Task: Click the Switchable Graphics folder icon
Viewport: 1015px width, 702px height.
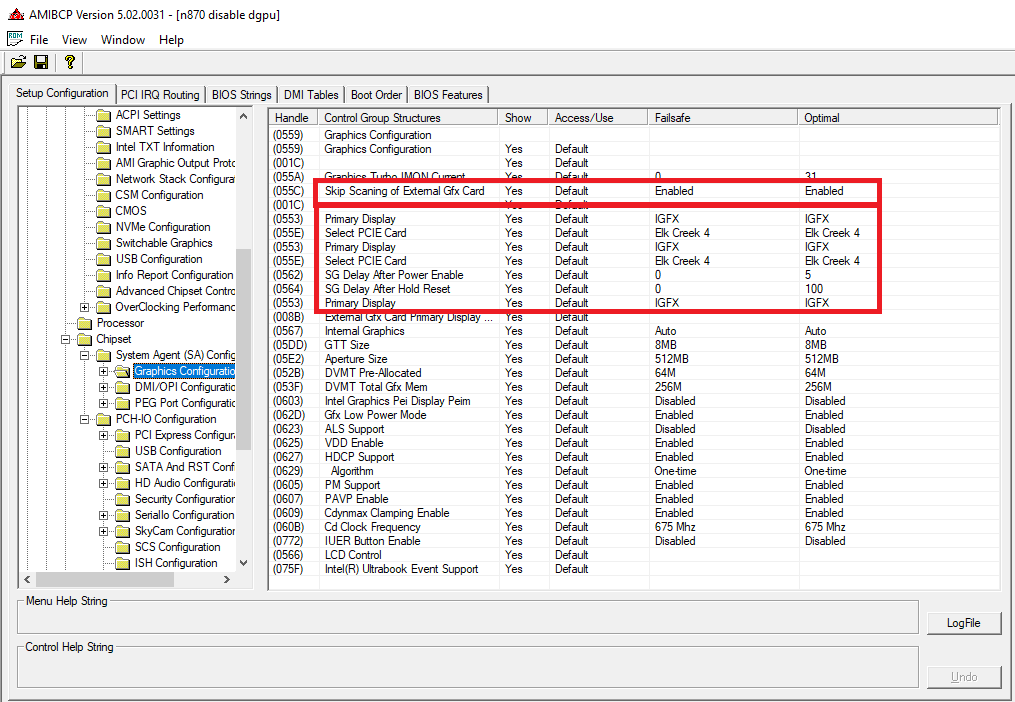Action: [103, 243]
